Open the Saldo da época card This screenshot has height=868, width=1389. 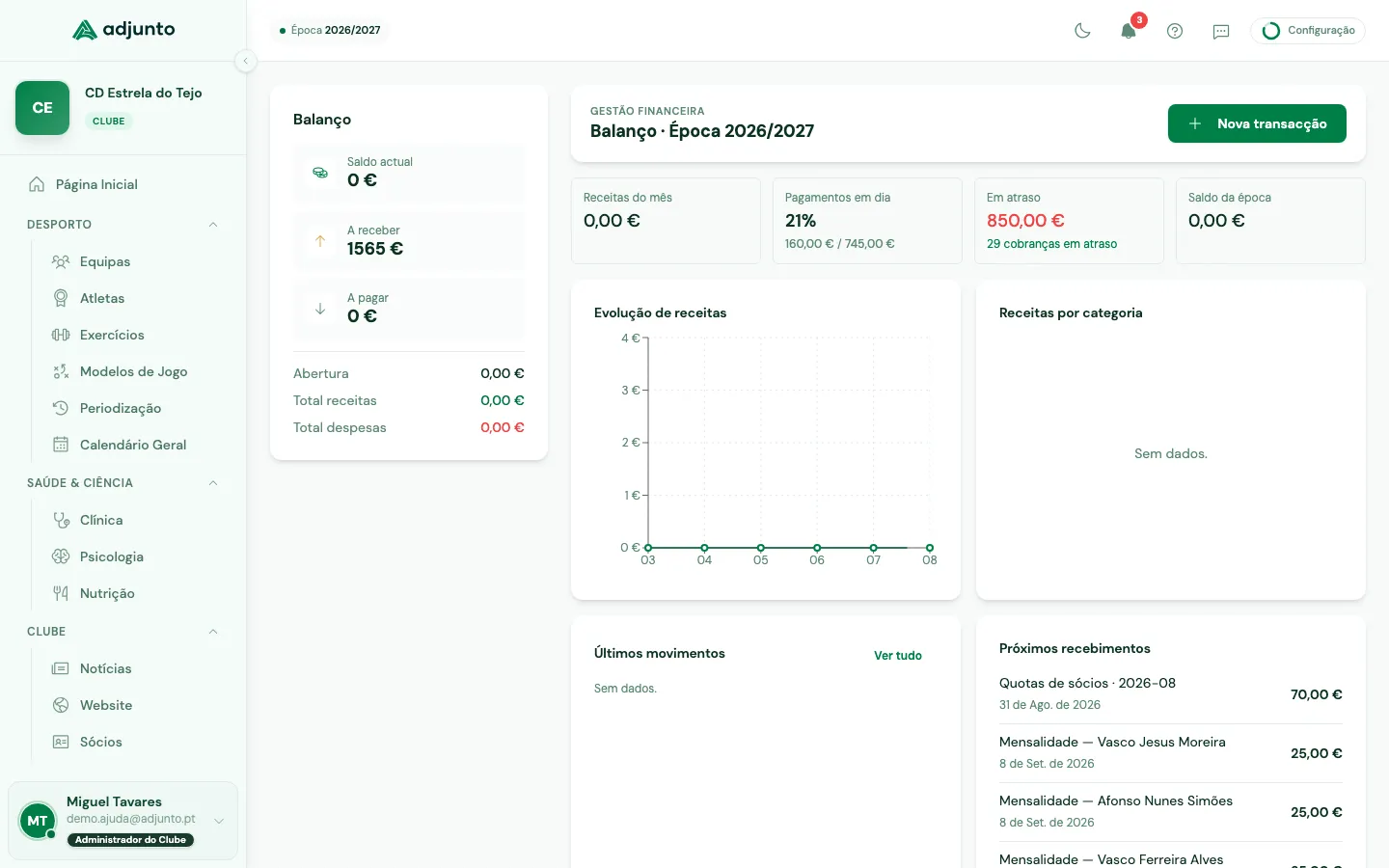[x=1270, y=221]
